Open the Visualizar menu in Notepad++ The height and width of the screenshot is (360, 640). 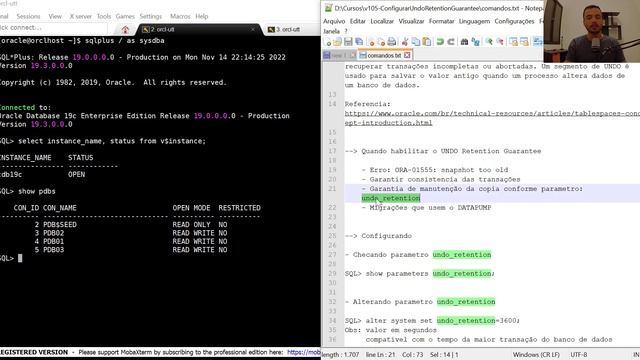[411, 21]
